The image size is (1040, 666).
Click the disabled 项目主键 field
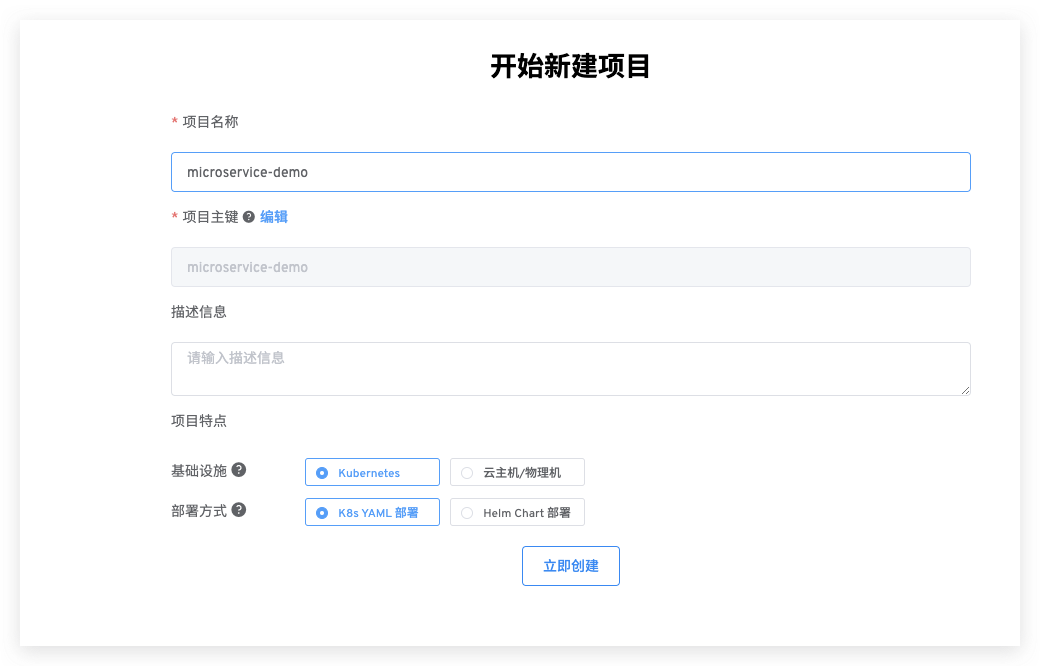(x=571, y=267)
